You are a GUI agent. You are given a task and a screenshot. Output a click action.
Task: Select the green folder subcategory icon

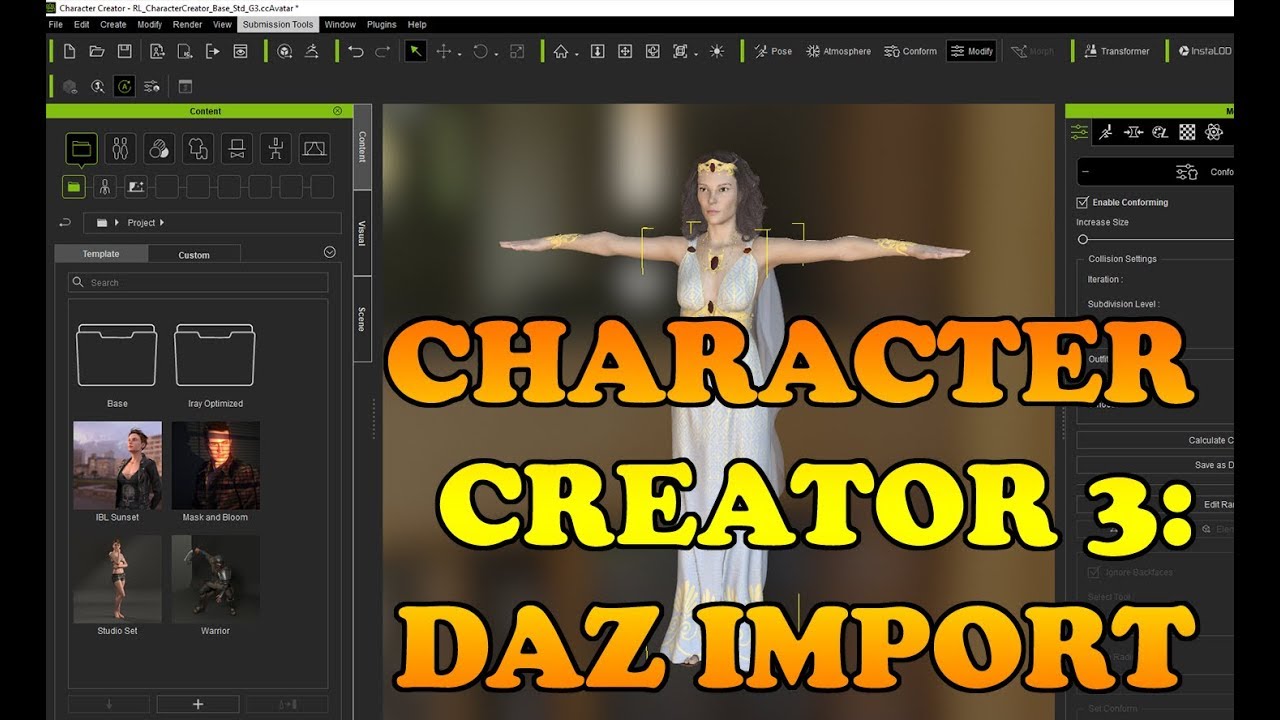click(73, 186)
